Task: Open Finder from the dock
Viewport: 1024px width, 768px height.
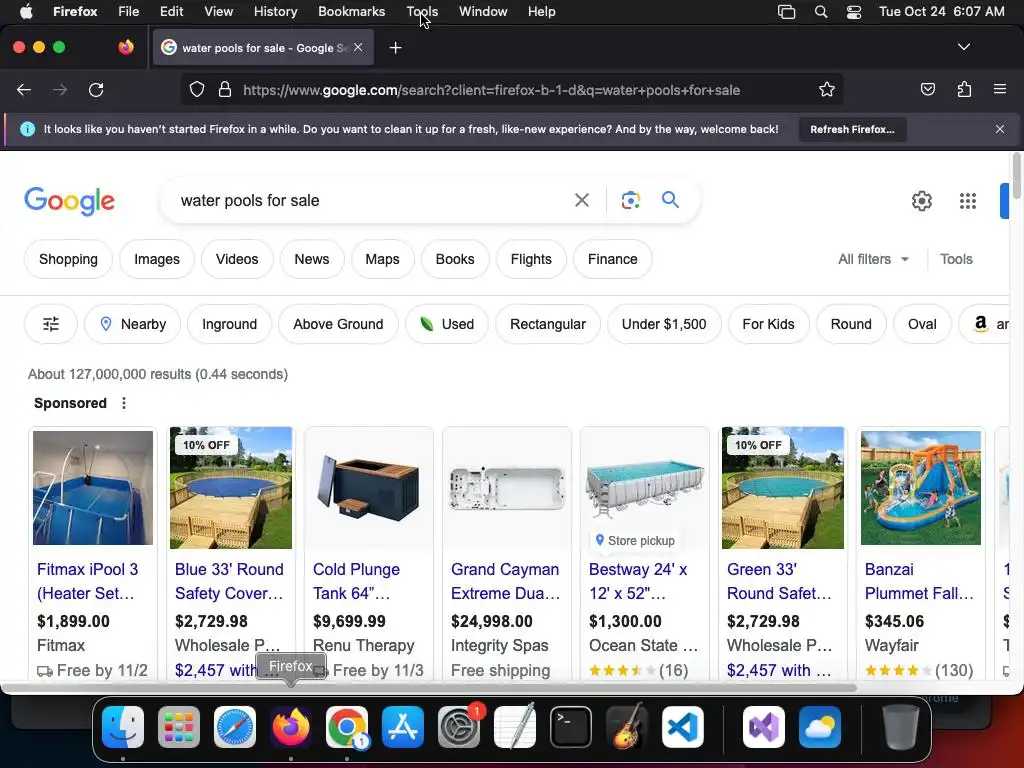Action: click(123, 727)
